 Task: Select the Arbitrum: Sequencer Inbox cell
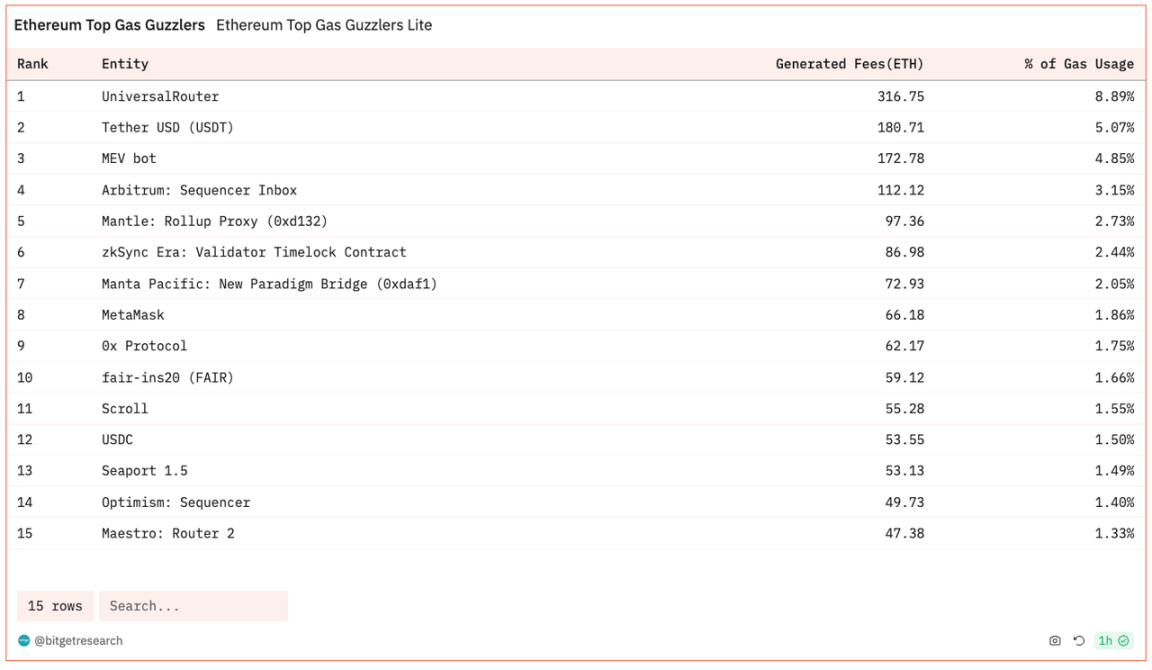[199, 190]
